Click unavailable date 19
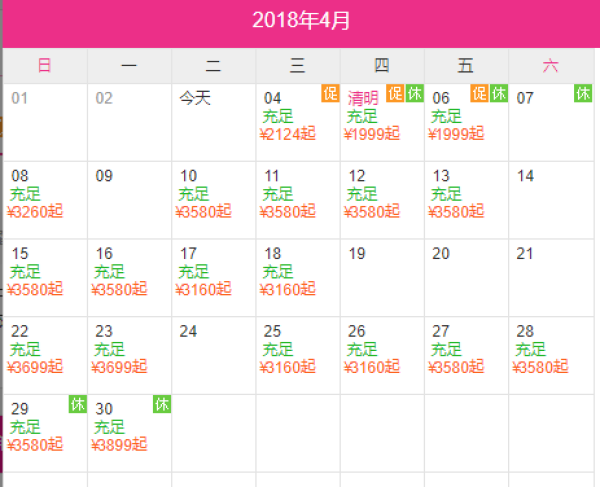Image resolution: width=600 pixels, height=487 pixels. 382,278
